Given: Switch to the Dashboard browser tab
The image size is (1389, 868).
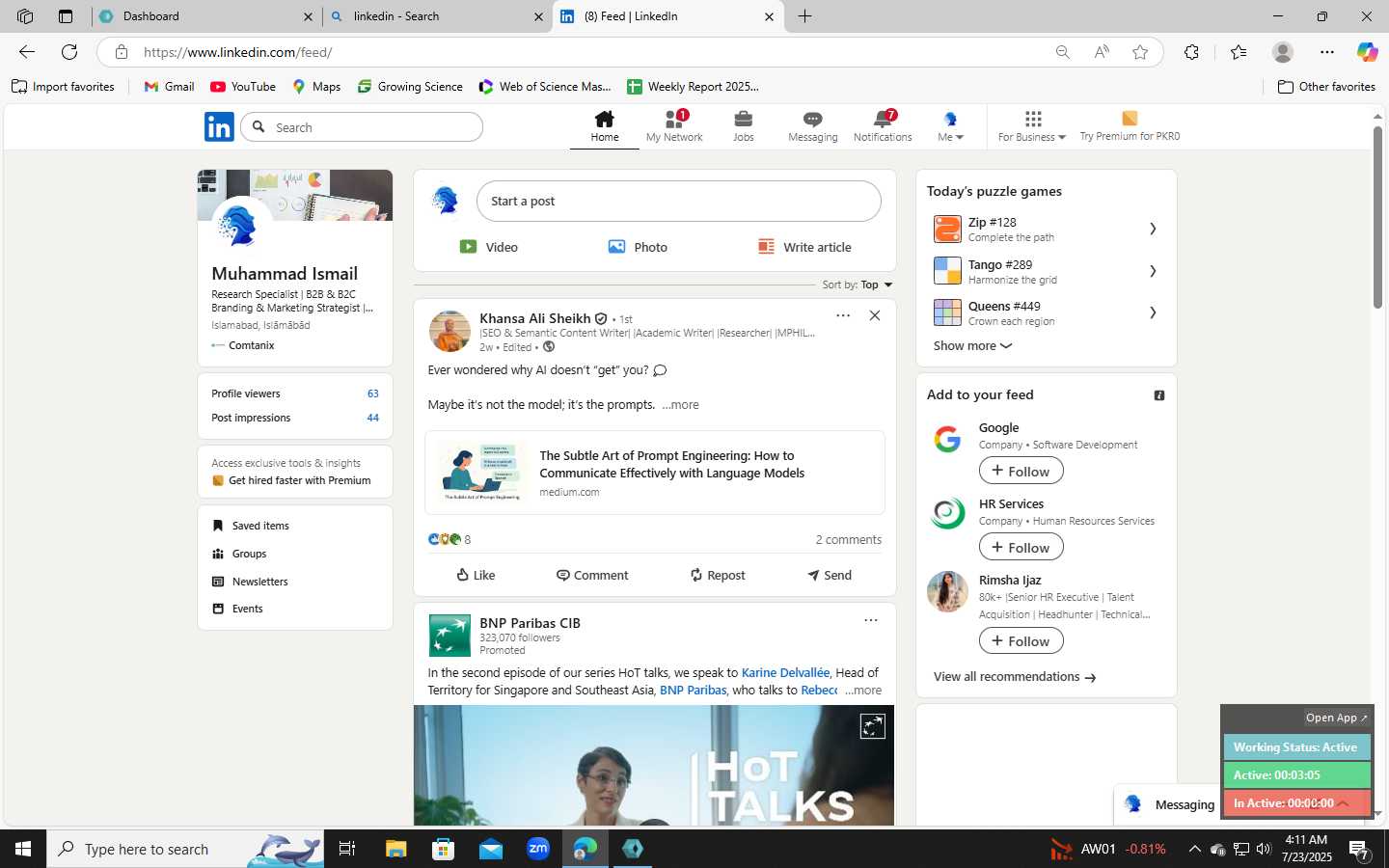Looking at the screenshot, I should pyautogui.click(x=205, y=16).
